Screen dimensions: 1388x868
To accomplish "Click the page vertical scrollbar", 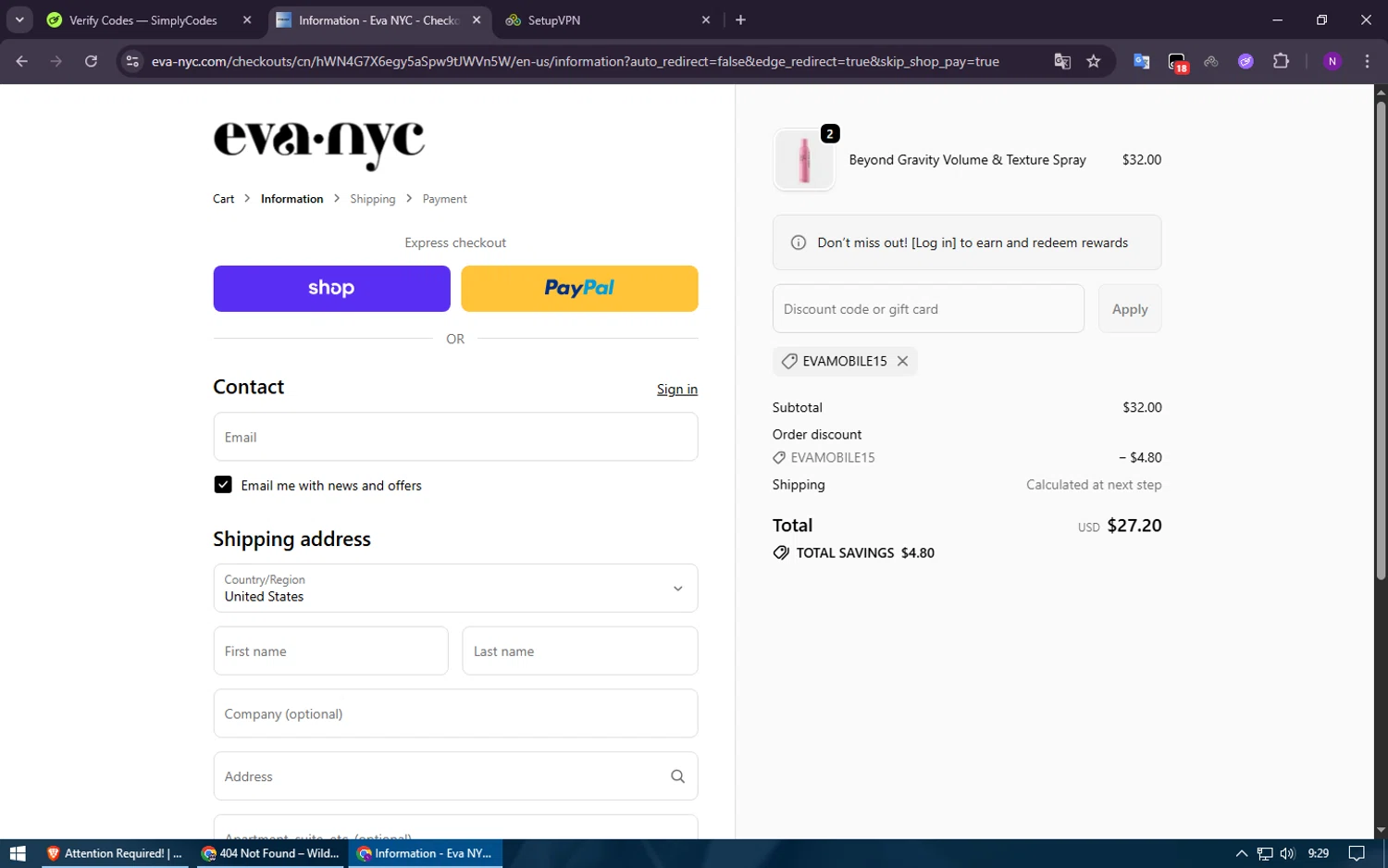I will 1381,341.
